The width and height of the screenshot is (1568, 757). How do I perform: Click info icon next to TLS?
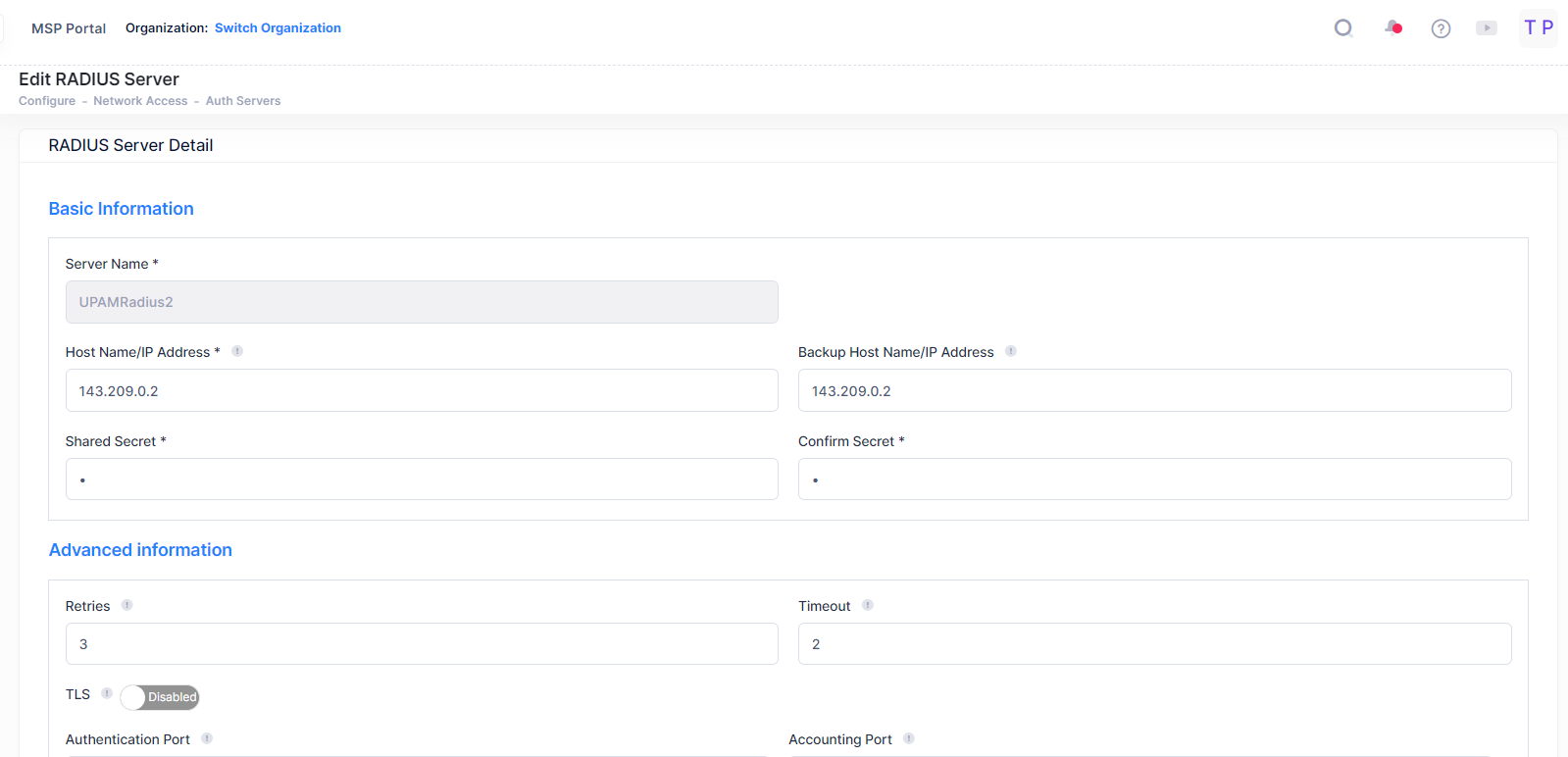coord(107,693)
